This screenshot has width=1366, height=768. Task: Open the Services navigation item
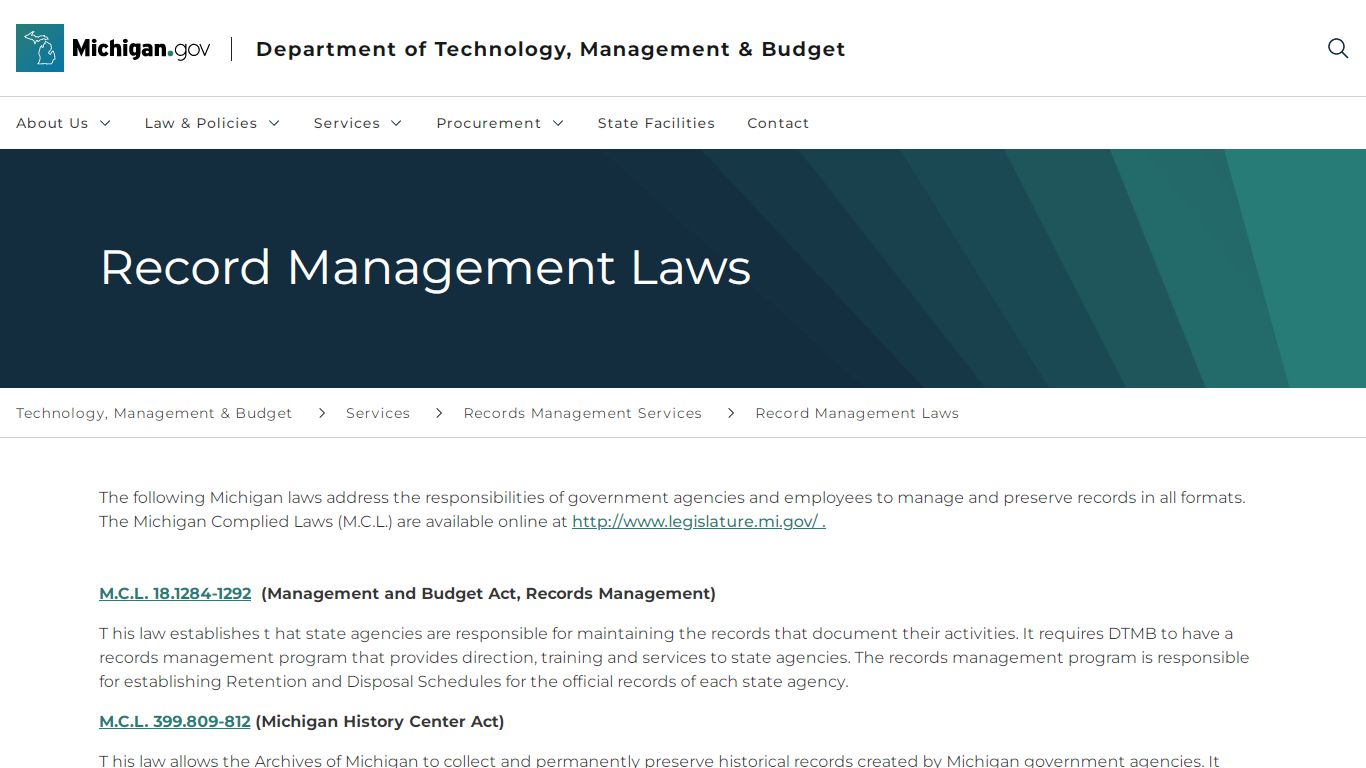[x=347, y=123]
